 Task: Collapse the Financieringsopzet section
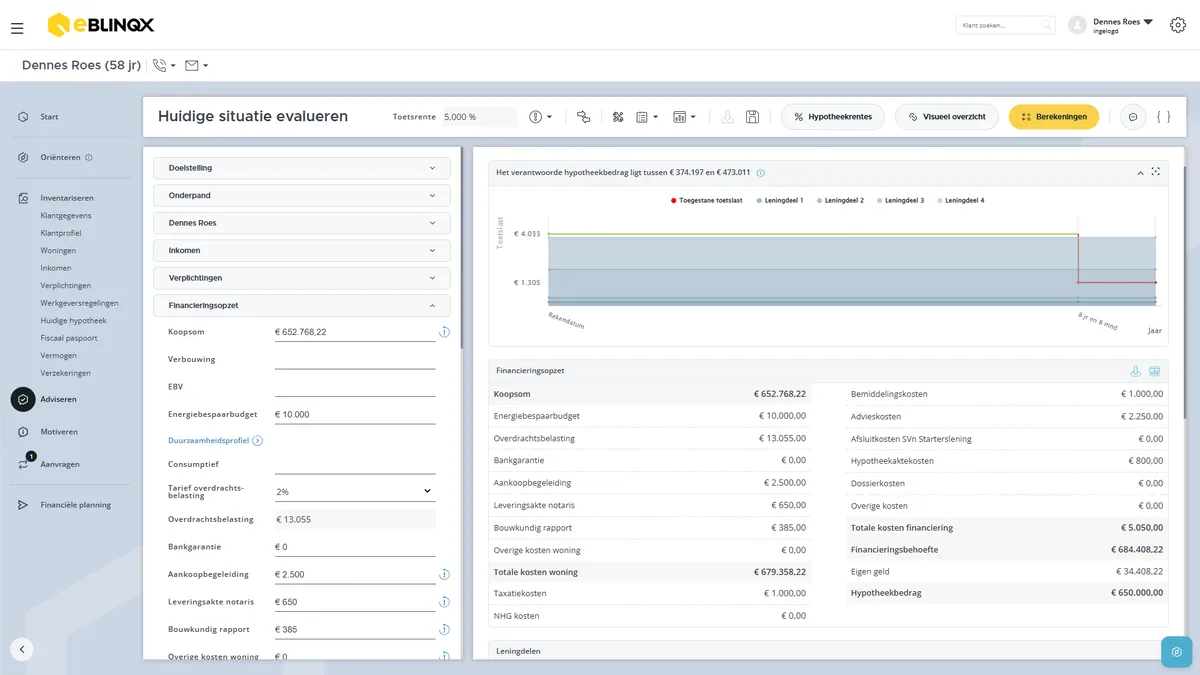tap(302, 306)
